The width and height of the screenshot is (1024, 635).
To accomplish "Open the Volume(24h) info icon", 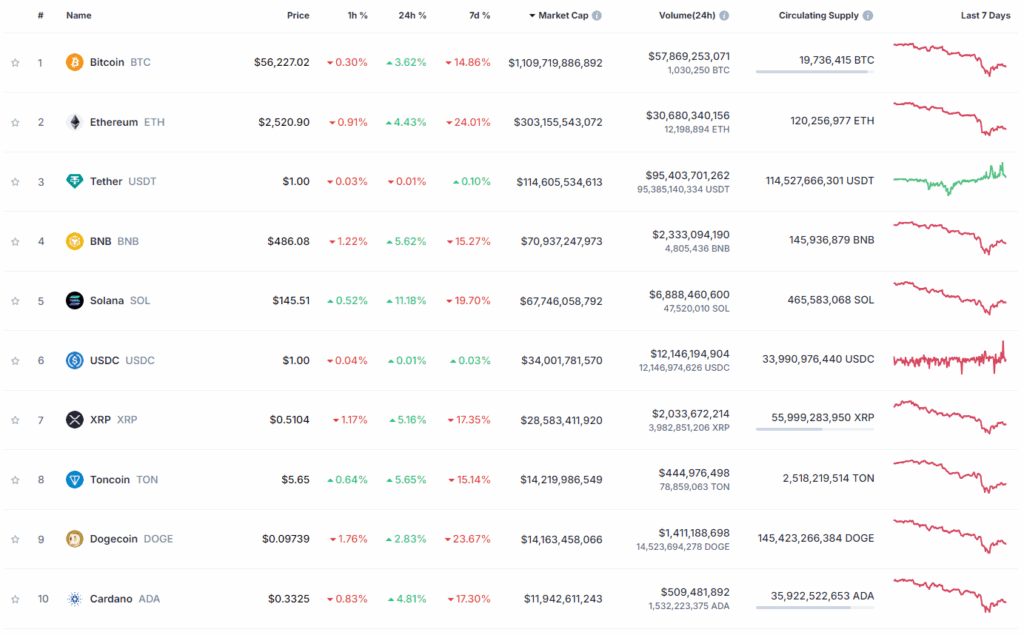I will point(724,16).
